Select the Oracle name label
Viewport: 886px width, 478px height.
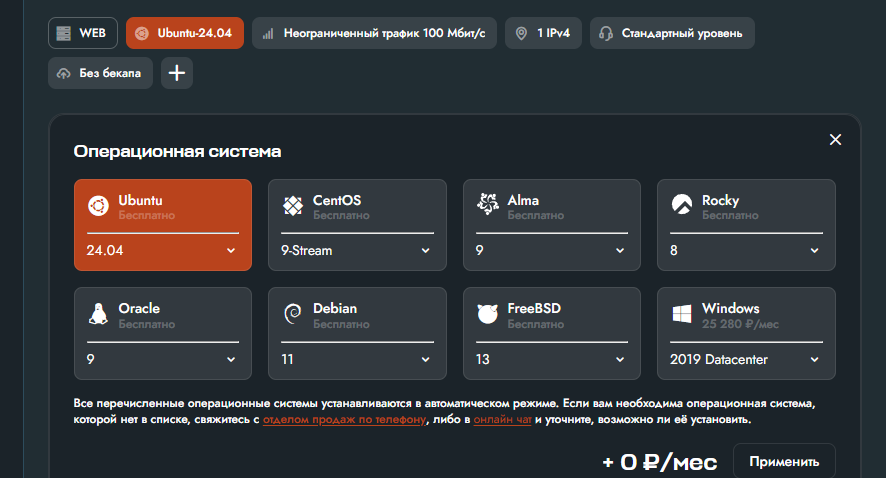139,308
